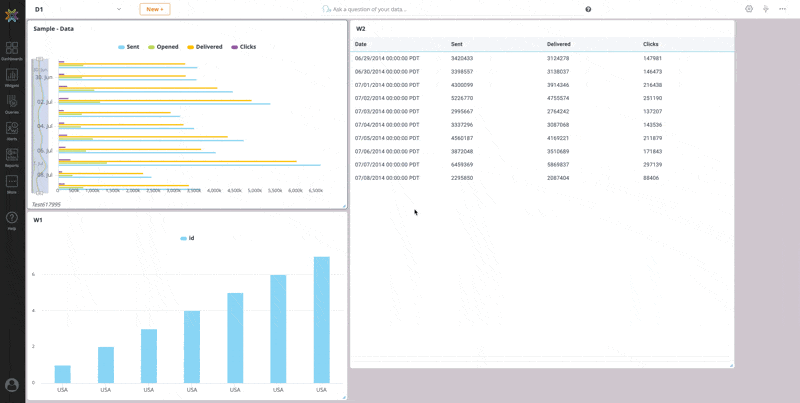Toggle the Clicks legend series

243,47
